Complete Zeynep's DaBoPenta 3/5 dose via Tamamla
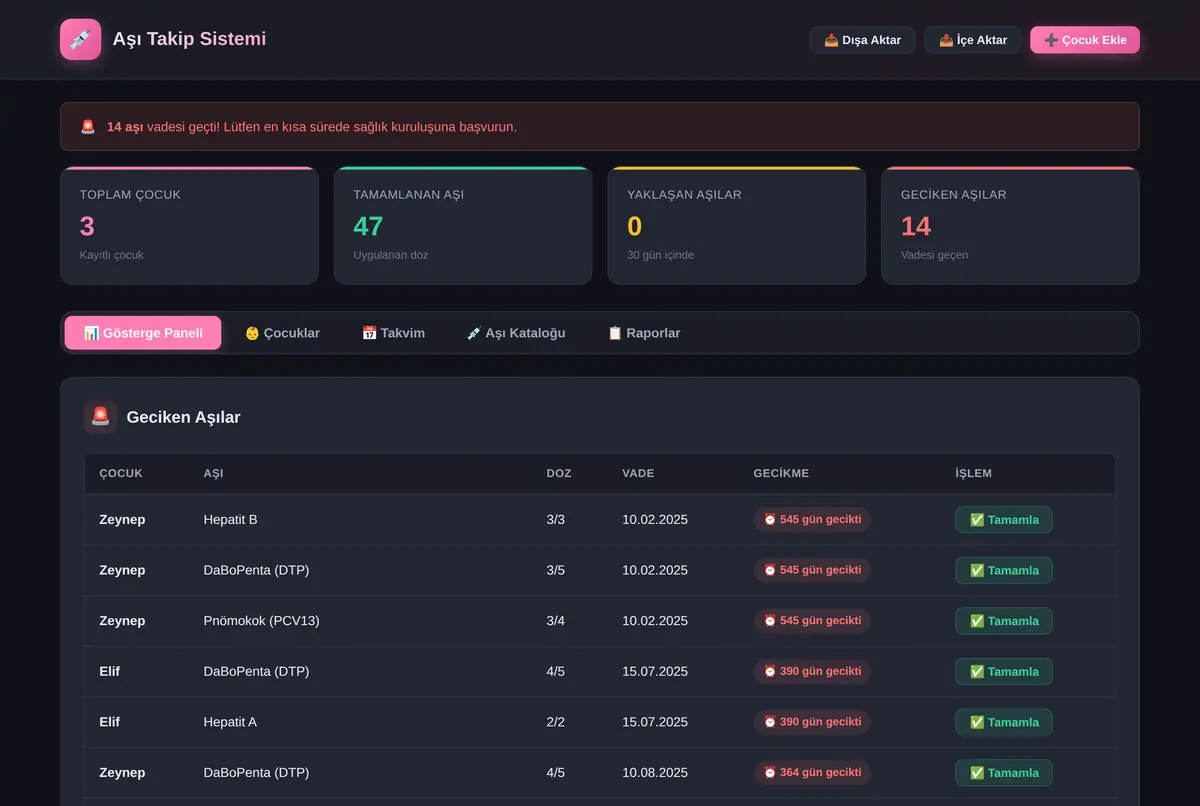Image resolution: width=1200 pixels, height=806 pixels. [x=1004, y=570]
